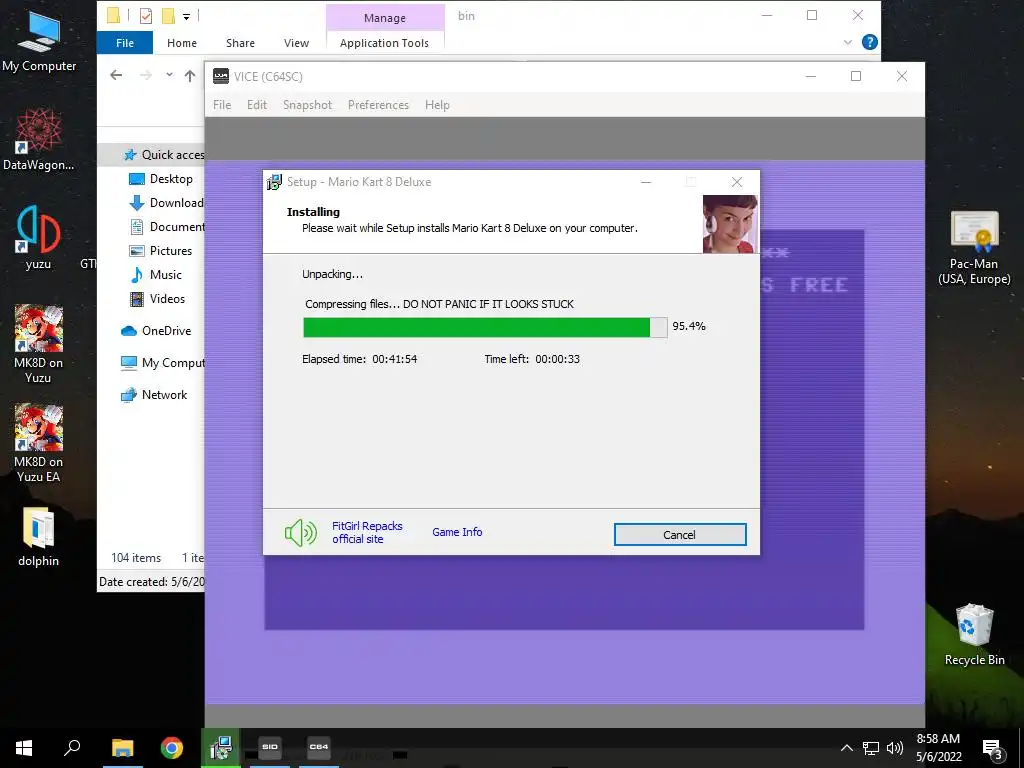
Task: Open the VICE File menu
Action: (x=222, y=104)
